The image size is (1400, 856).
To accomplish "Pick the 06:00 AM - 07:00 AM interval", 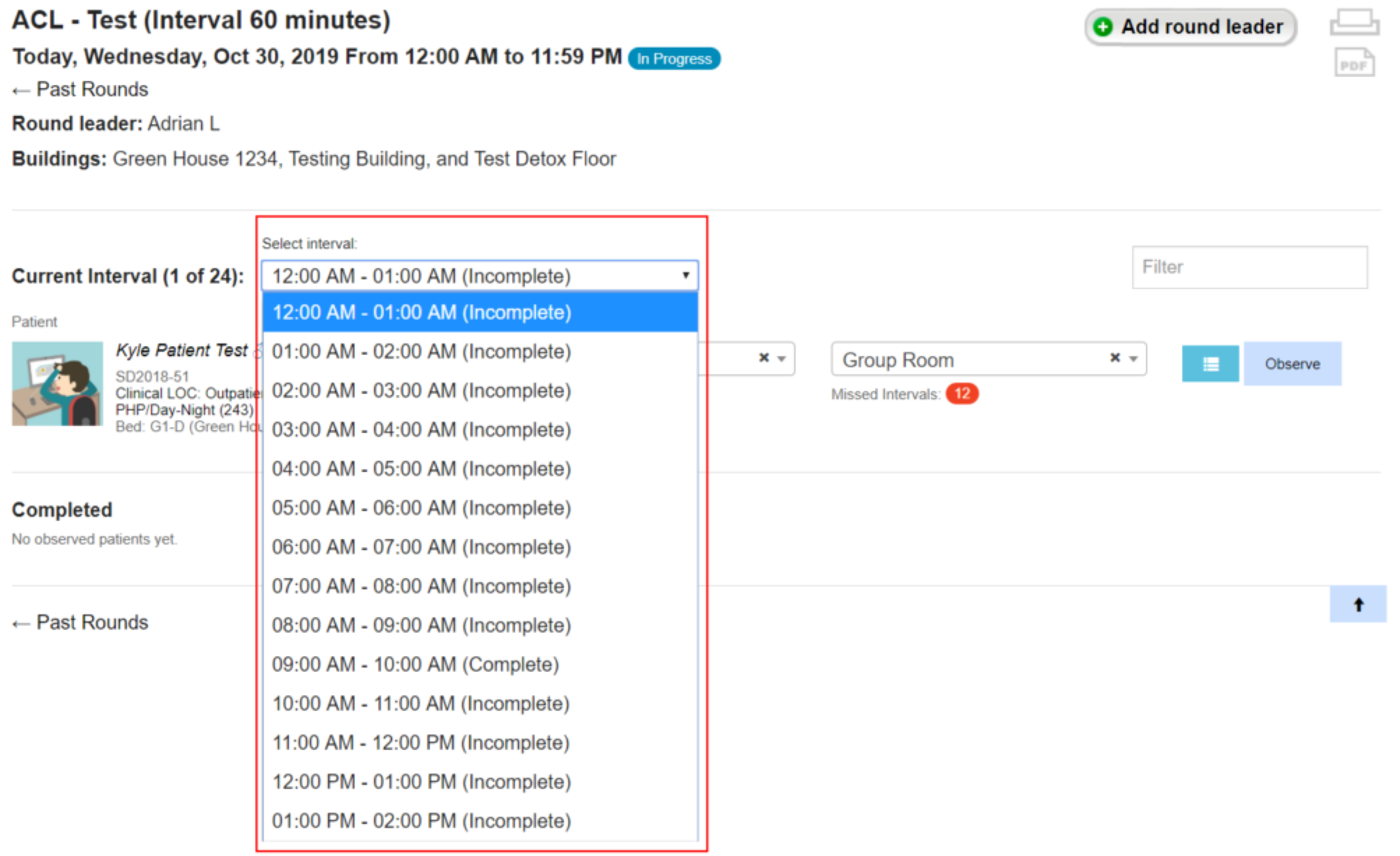I will (421, 547).
